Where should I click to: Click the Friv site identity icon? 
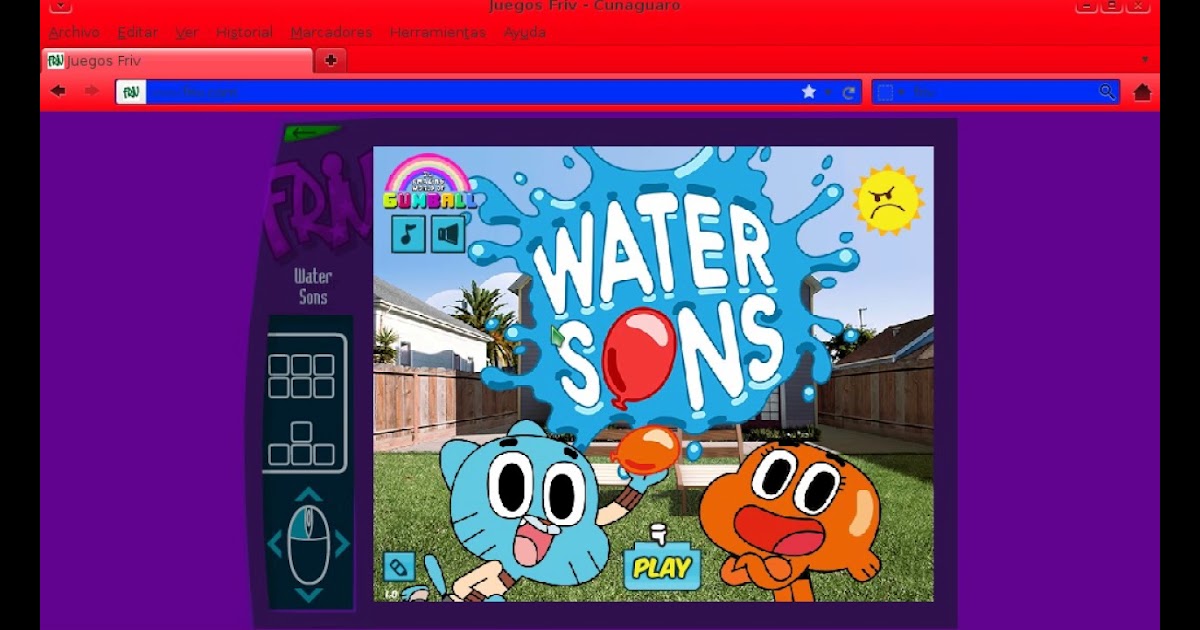click(131, 92)
